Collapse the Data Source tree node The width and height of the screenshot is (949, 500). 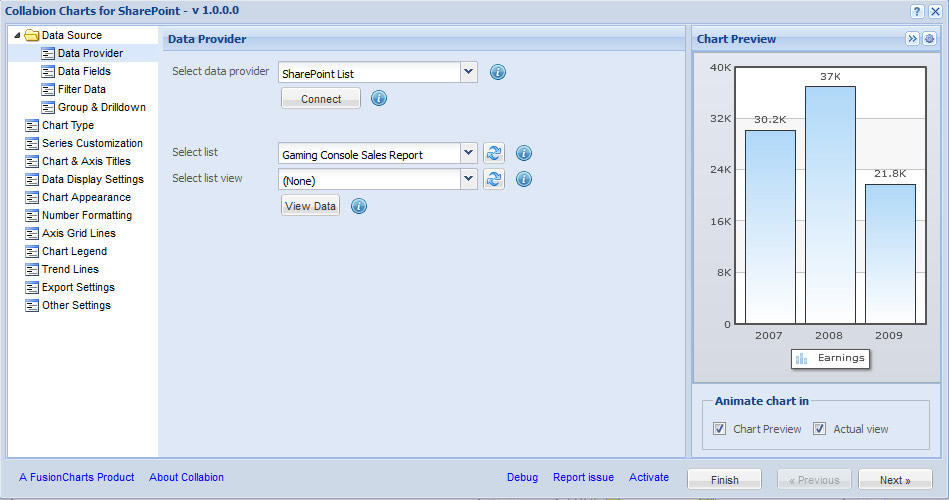coord(17,35)
